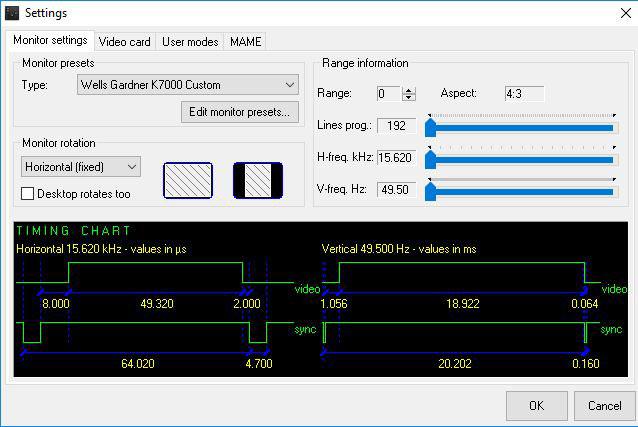Click the 0.064 vertical timing value
The width and height of the screenshot is (638, 427).
[x=585, y=304]
